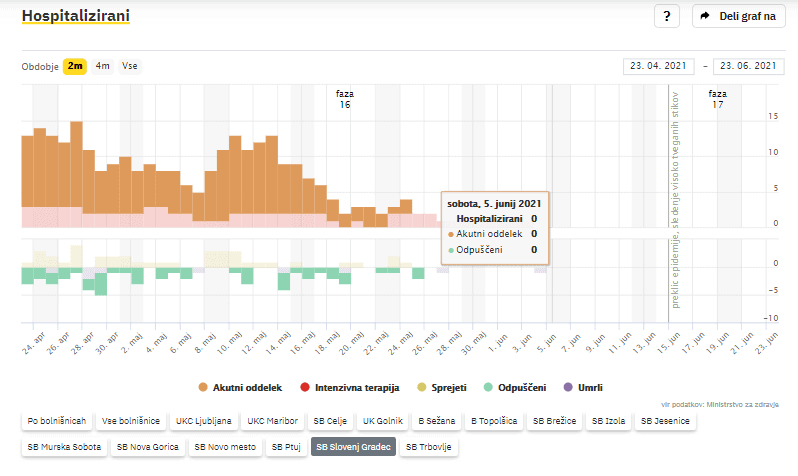798x476 pixels.
Task: Select the Vse period option
Action: (130, 66)
